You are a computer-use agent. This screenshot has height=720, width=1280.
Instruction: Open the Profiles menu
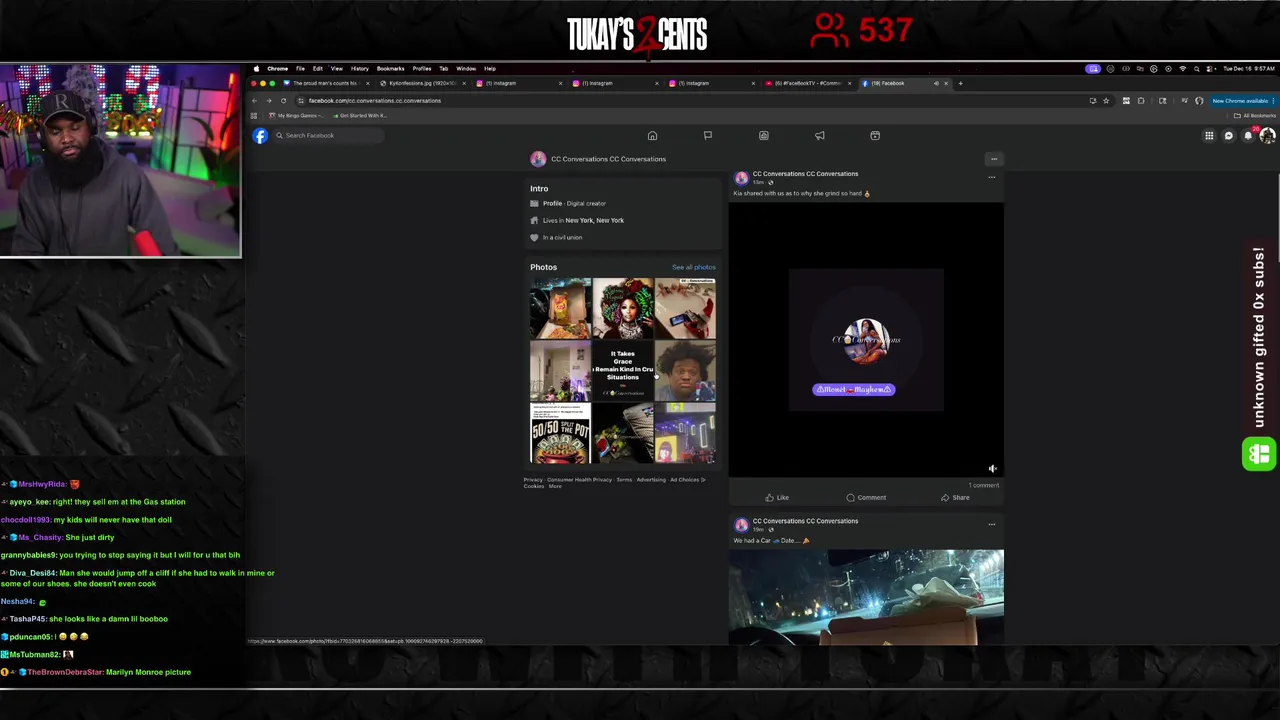pyautogui.click(x=422, y=69)
